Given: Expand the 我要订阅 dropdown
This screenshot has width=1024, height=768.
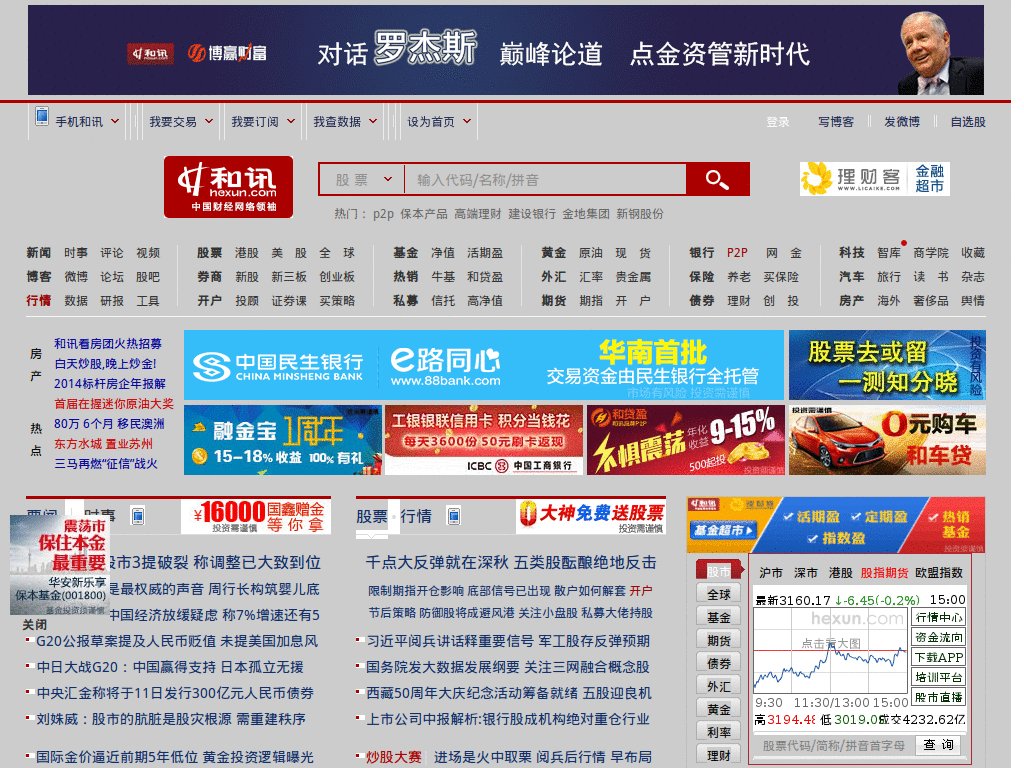Looking at the screenshot, I should pos(263,121).
